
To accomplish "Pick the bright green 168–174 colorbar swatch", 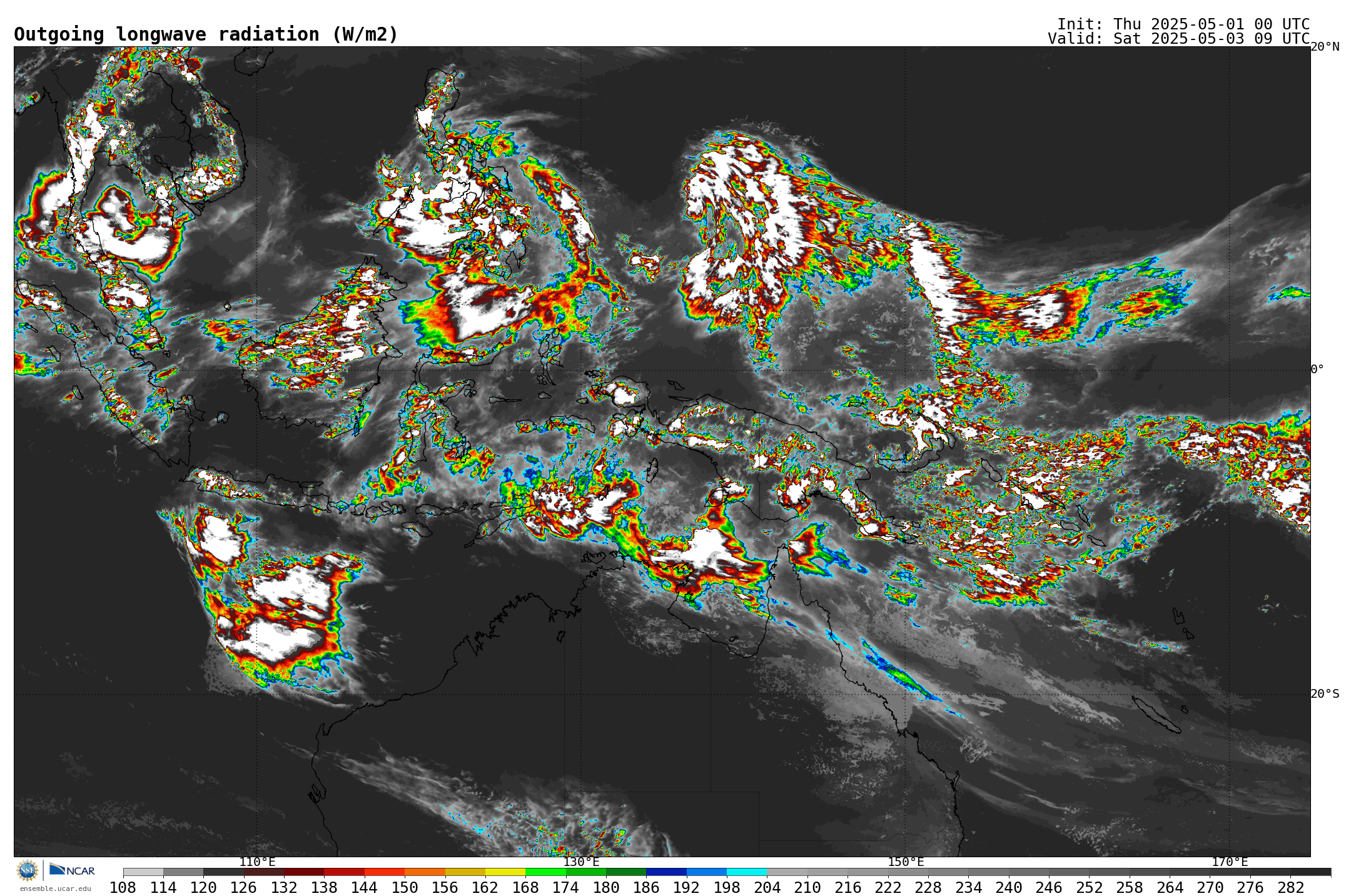I will 545,872.
